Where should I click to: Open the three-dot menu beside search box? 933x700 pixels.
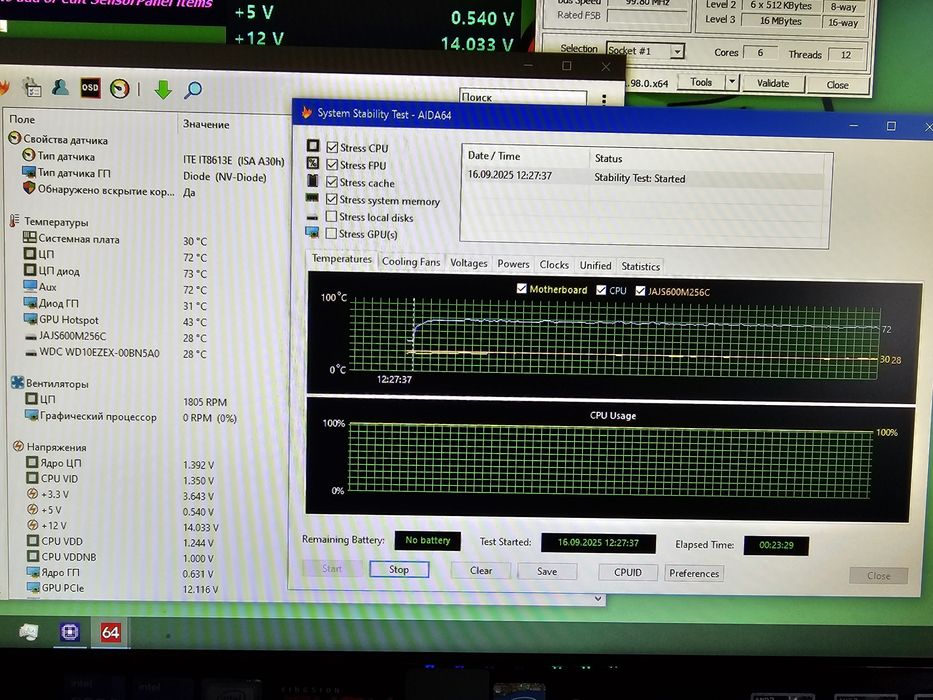(x=604, y=99)
